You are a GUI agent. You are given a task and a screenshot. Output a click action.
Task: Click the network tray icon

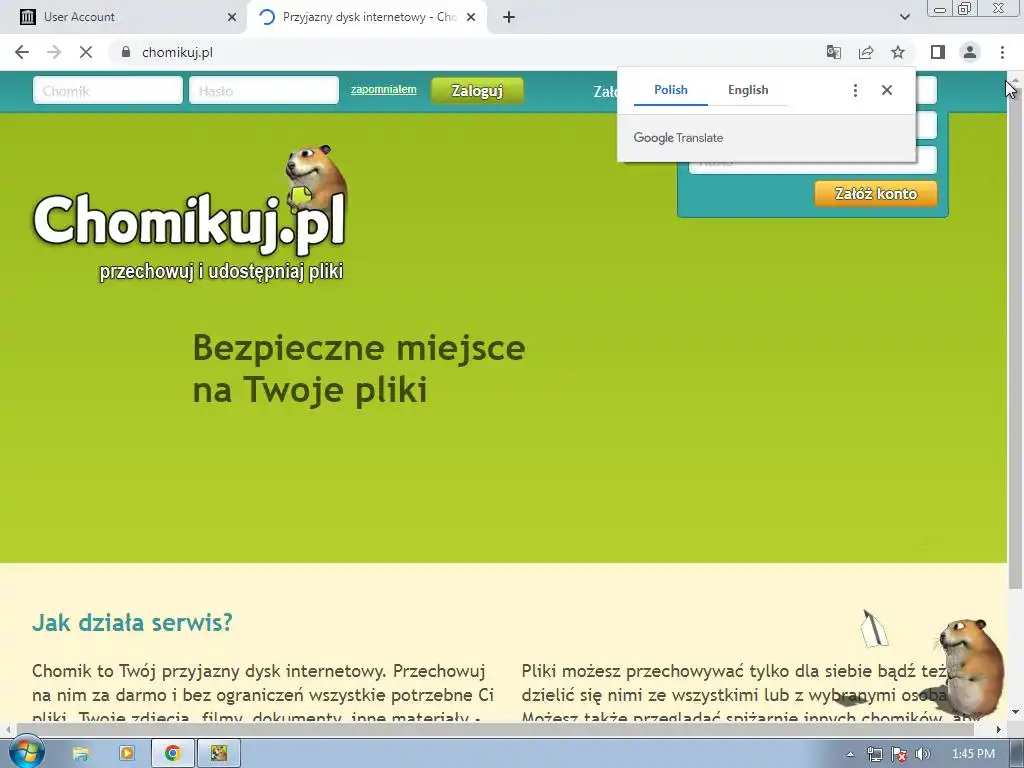click(x=874, y=754)
